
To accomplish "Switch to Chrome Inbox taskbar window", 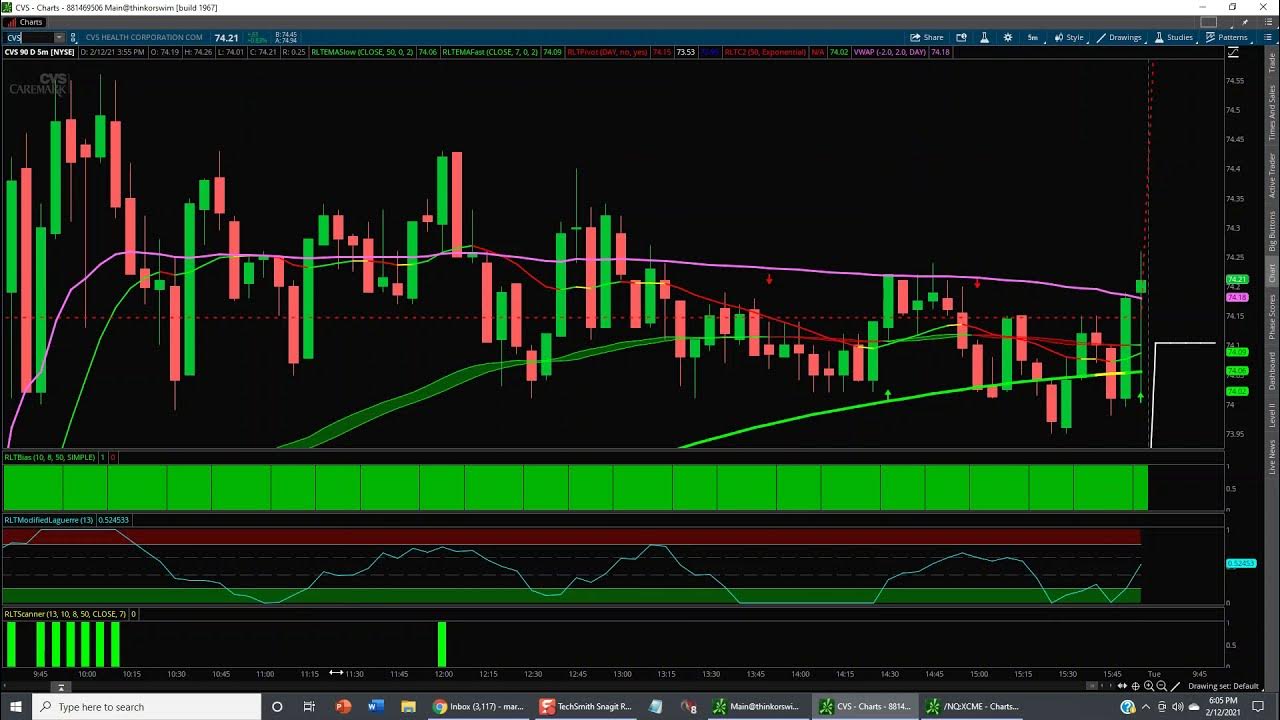I will coord(478,706).
